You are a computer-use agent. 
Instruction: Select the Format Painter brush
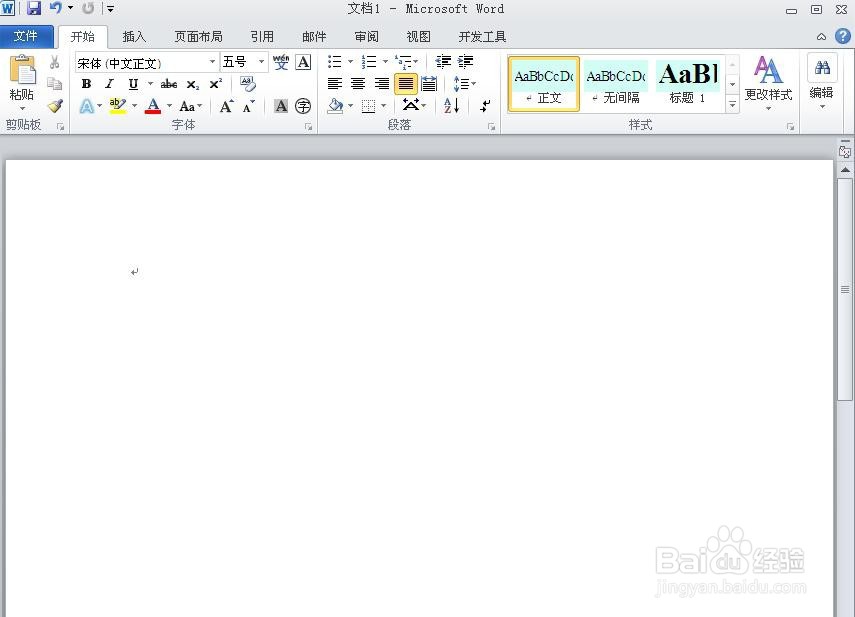click(55, 105)
